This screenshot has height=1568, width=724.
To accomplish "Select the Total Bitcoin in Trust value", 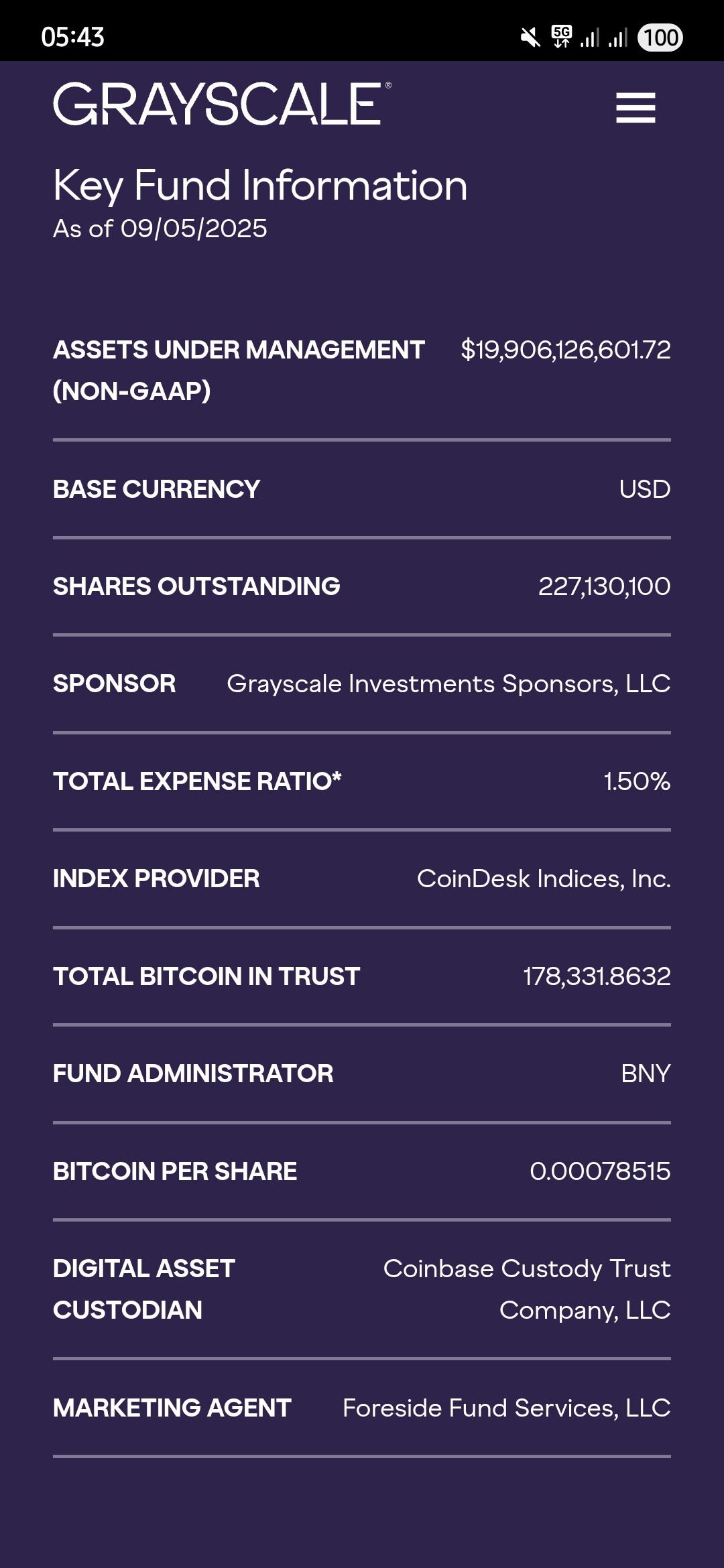I will point(597,976).
